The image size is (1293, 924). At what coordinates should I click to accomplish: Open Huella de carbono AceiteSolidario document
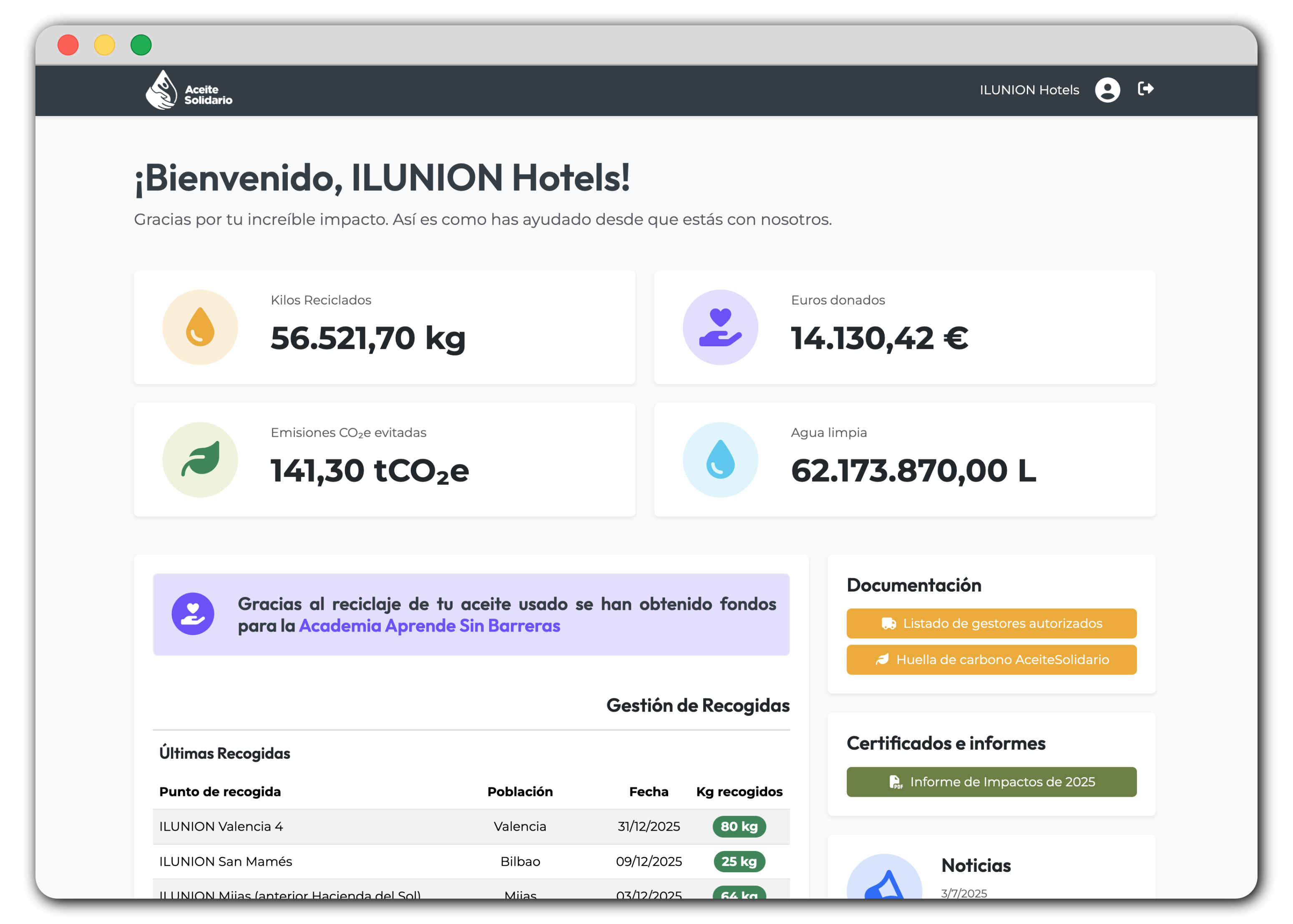[991, 660]
